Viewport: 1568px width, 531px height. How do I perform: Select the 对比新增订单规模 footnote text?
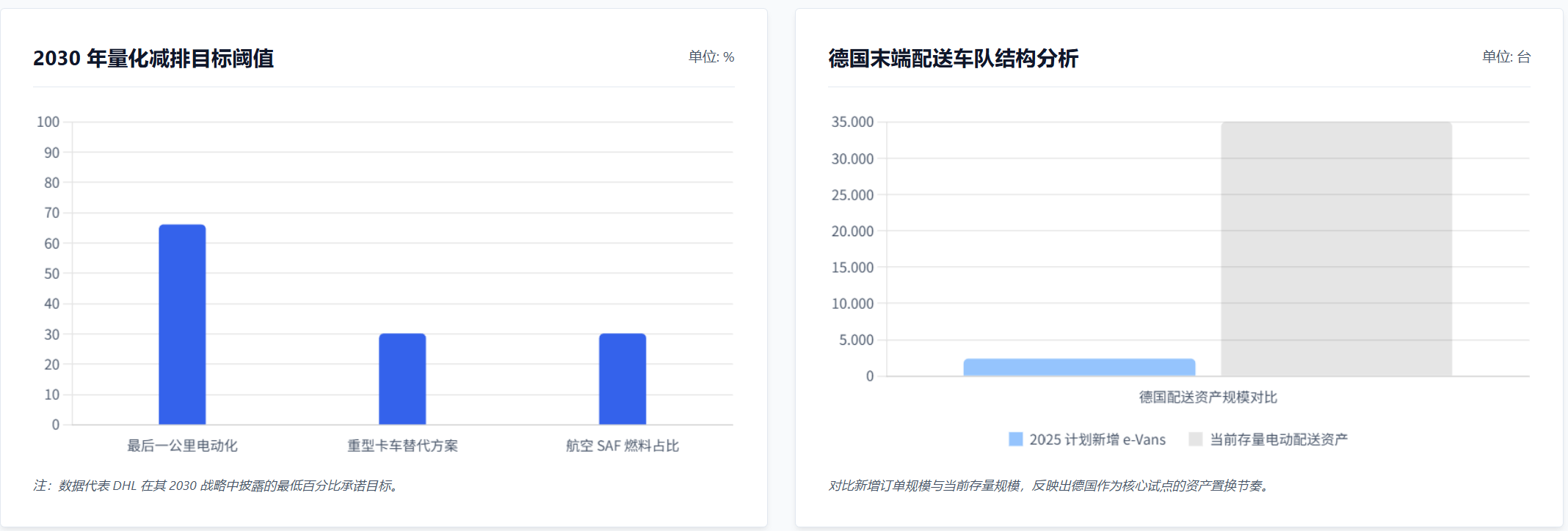1050,486
